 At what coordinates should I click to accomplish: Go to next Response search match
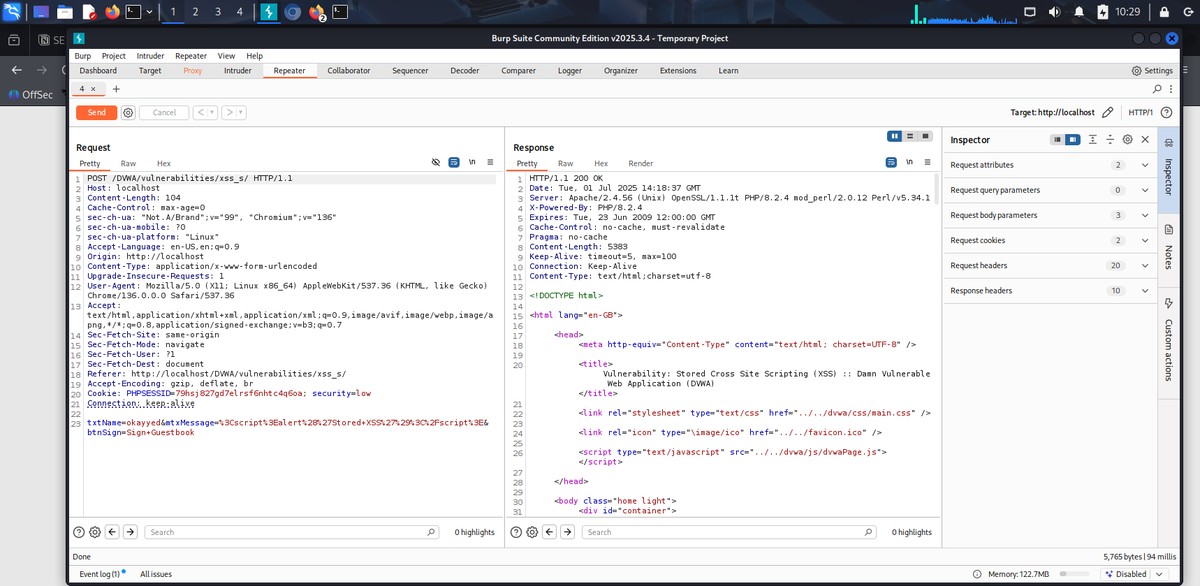click(x=568, y=532)
